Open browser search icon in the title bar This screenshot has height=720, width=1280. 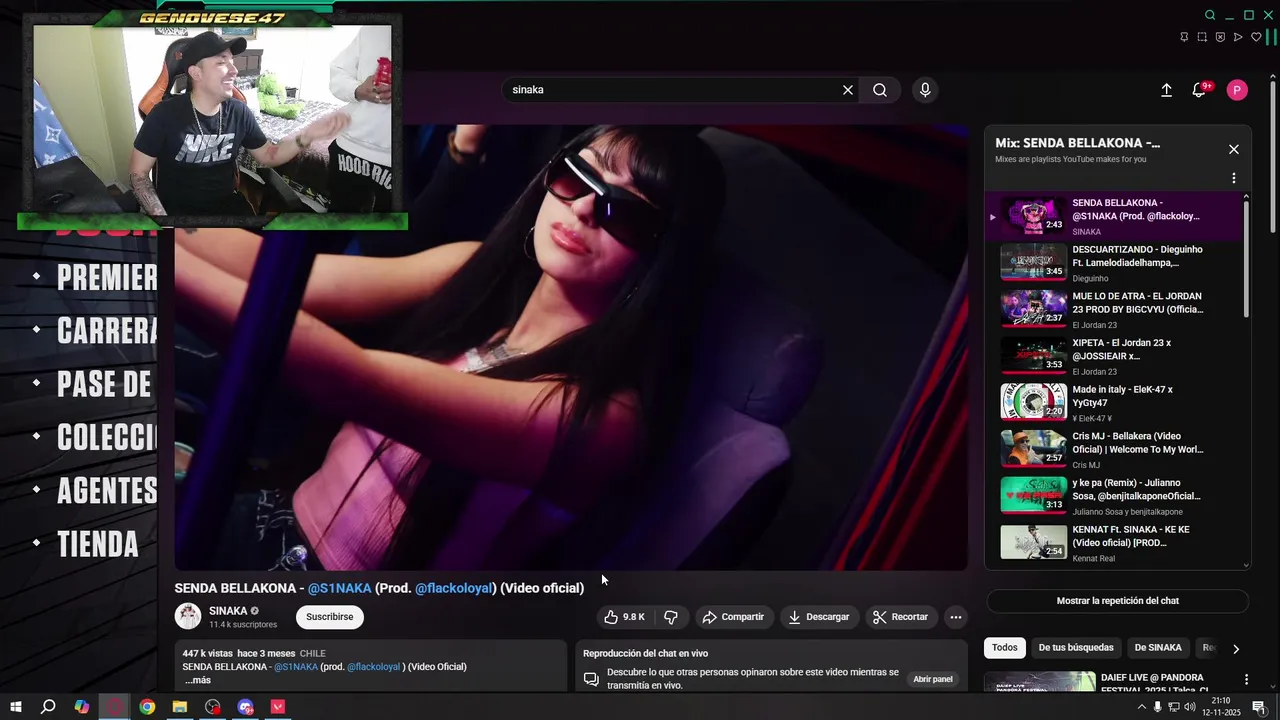1210,15
